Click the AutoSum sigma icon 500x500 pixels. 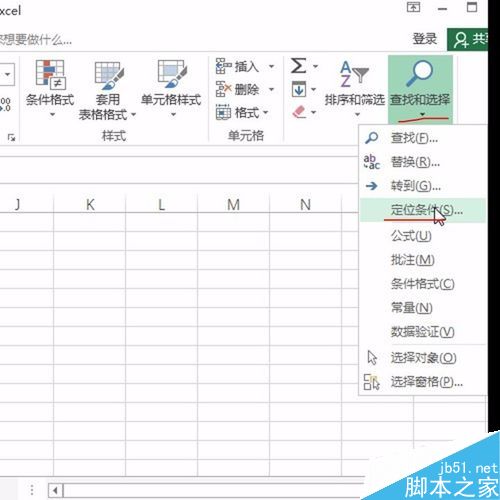pos(298,65)
